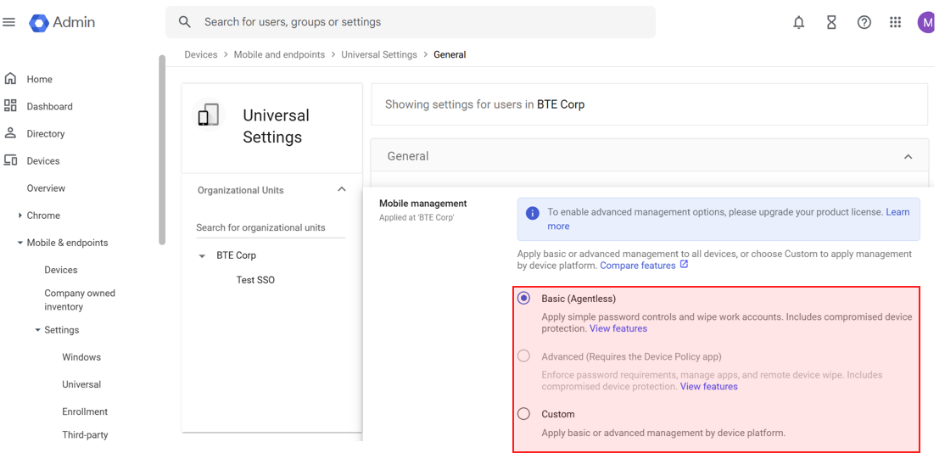The height and width of the screenshot is (453, 936).
Task: Open the Google apps grid
Action: [x=895, y=23]
